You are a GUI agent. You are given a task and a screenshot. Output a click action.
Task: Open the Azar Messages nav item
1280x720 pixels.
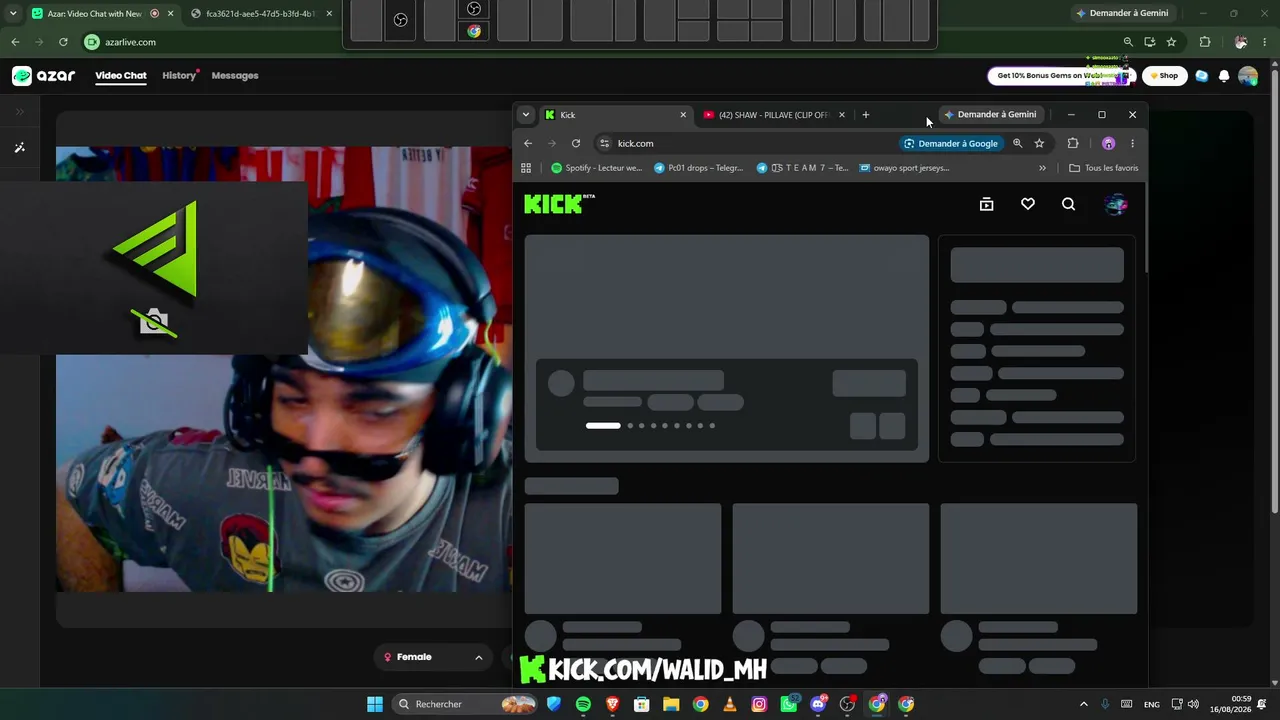pos(235,76)
